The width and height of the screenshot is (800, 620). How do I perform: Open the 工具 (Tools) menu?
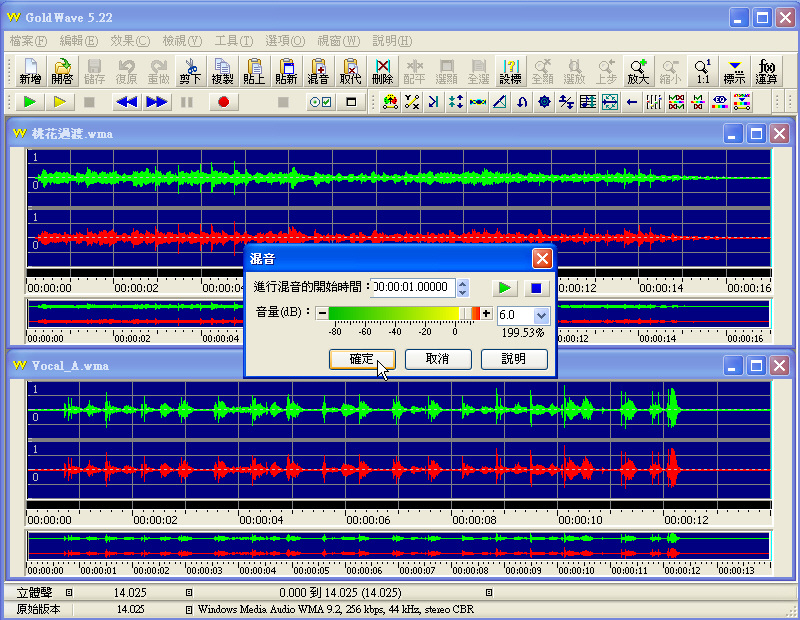point(234,41)
